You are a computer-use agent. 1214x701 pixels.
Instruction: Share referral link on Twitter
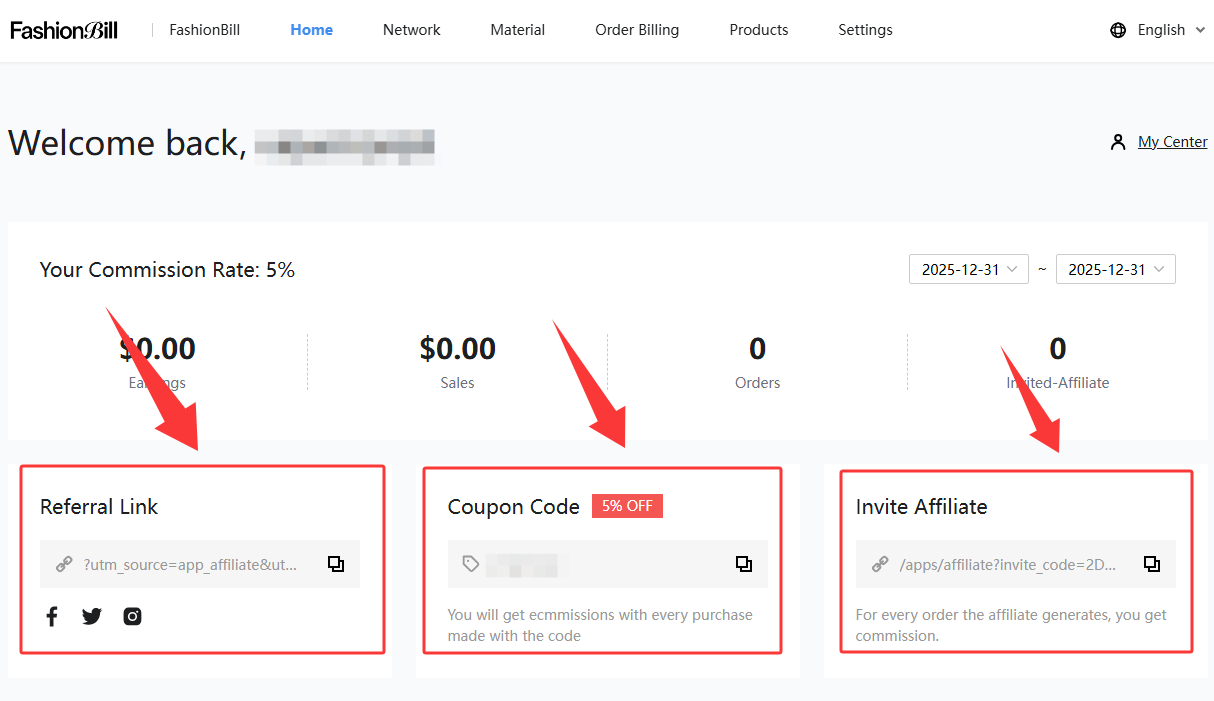point(92,616)
